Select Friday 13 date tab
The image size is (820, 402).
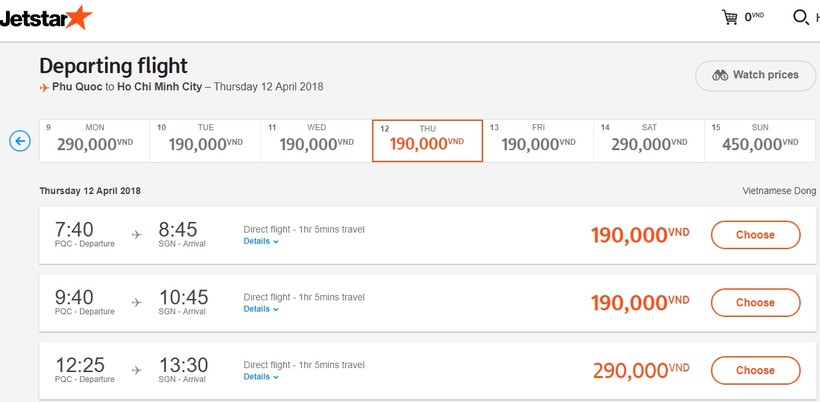point(538,141)
